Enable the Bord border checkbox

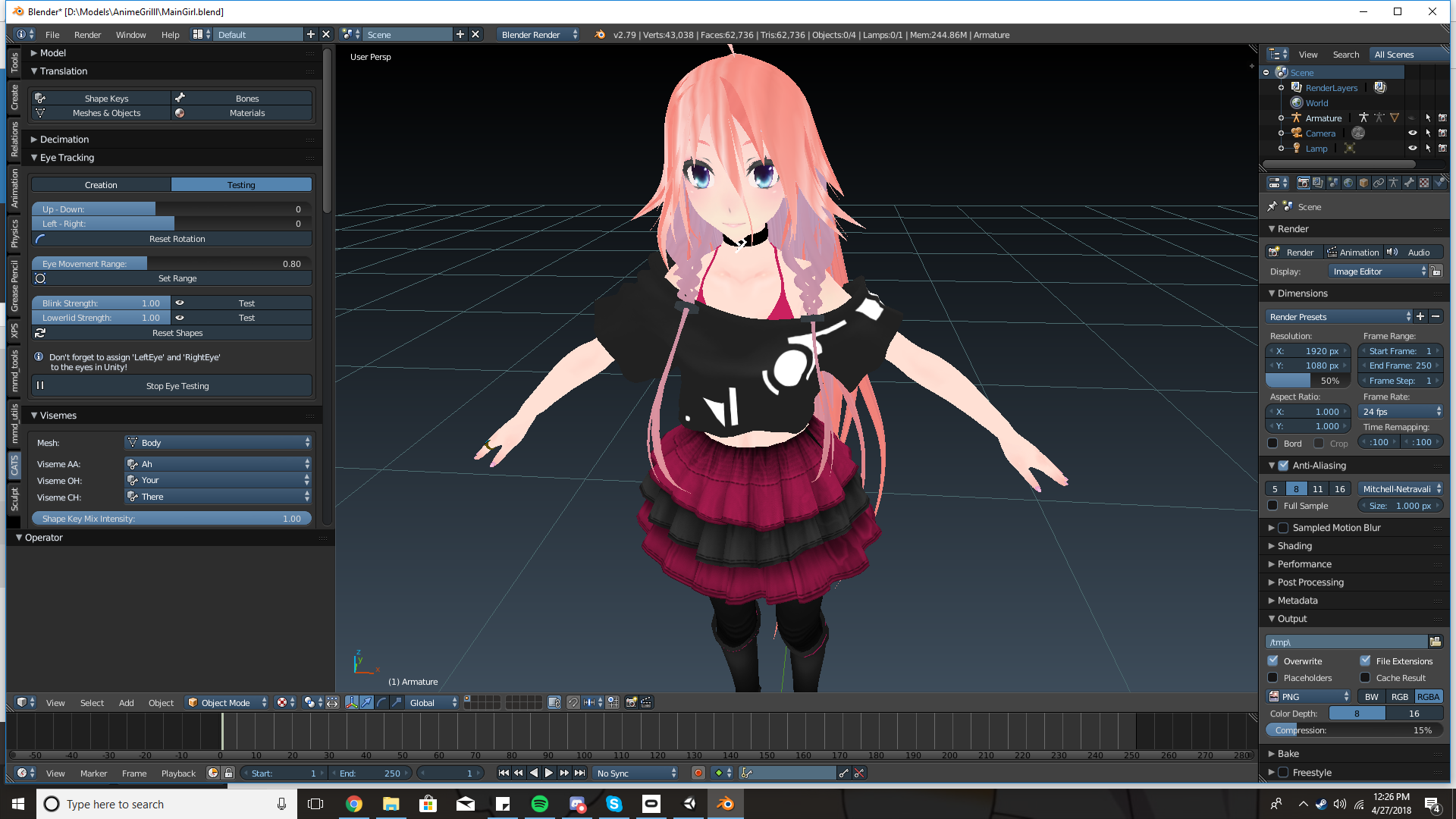1273,443
